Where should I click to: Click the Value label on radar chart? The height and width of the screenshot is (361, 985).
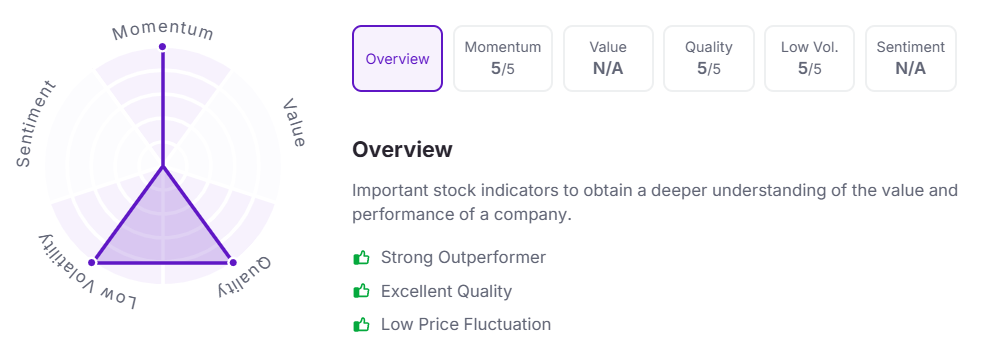point(294,123)
